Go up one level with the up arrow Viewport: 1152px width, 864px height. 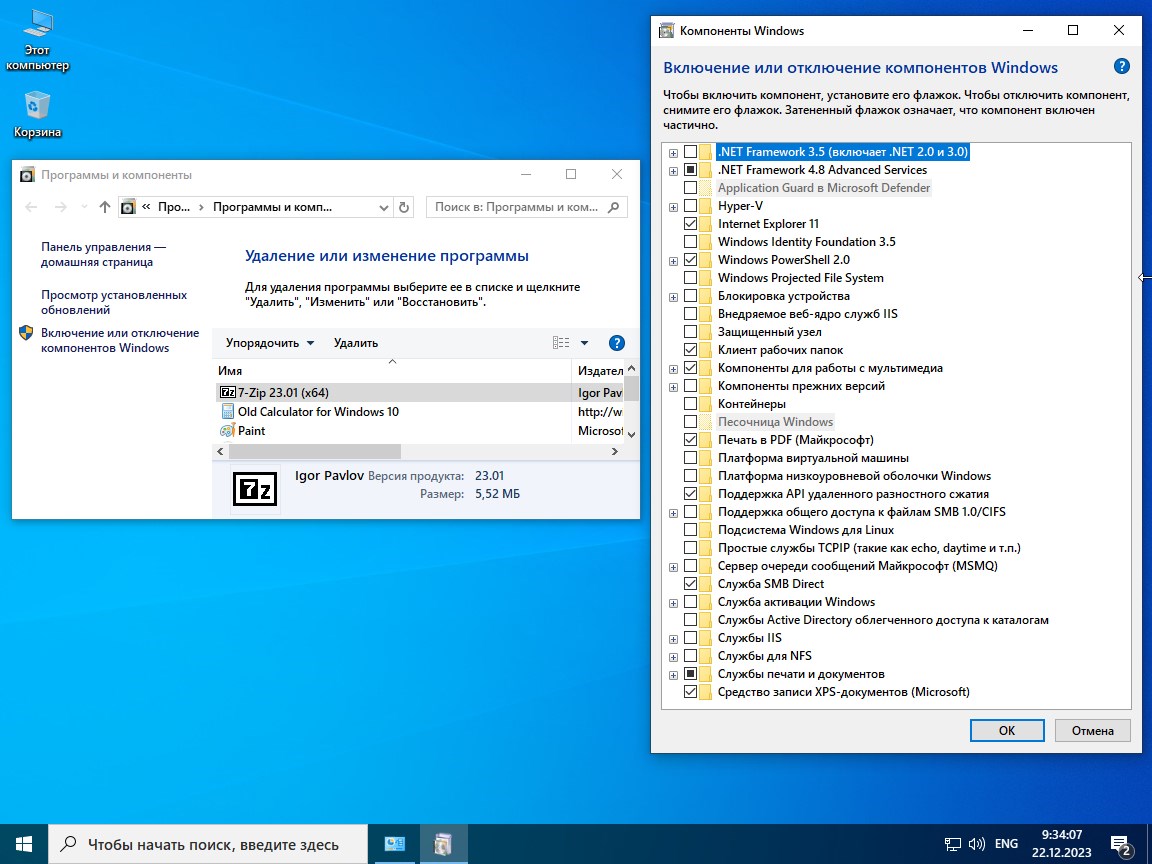click(x=105, y=207)
